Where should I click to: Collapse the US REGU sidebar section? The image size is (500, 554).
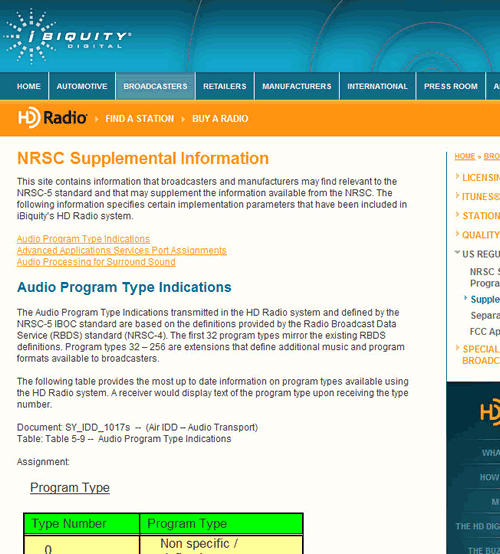(x=477, y=254)
